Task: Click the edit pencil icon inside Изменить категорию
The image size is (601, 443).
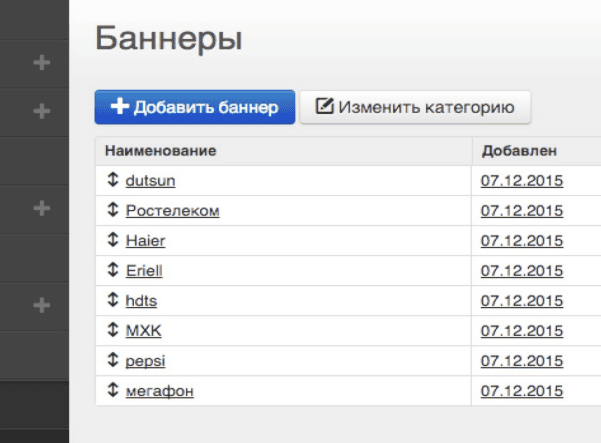Action: tap(325, 106)
